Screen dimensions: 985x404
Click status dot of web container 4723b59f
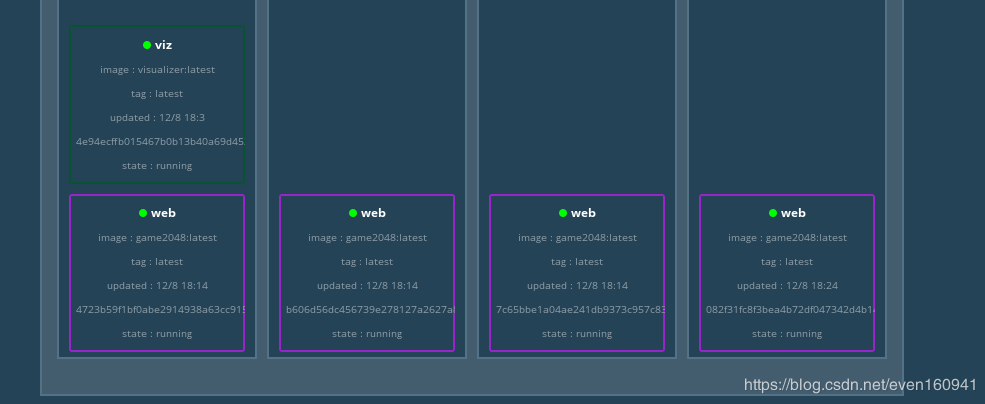pyautogui.click(x=143, y=213)
